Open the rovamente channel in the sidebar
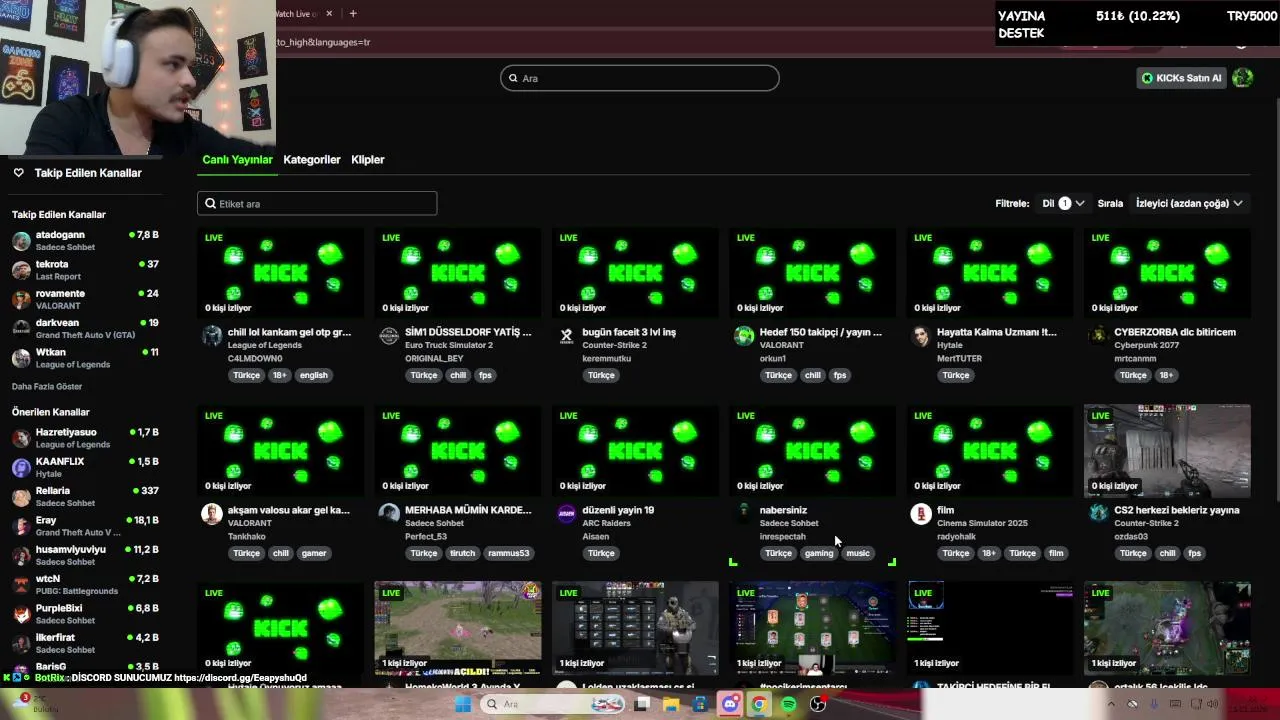 (x=85, y=299)
